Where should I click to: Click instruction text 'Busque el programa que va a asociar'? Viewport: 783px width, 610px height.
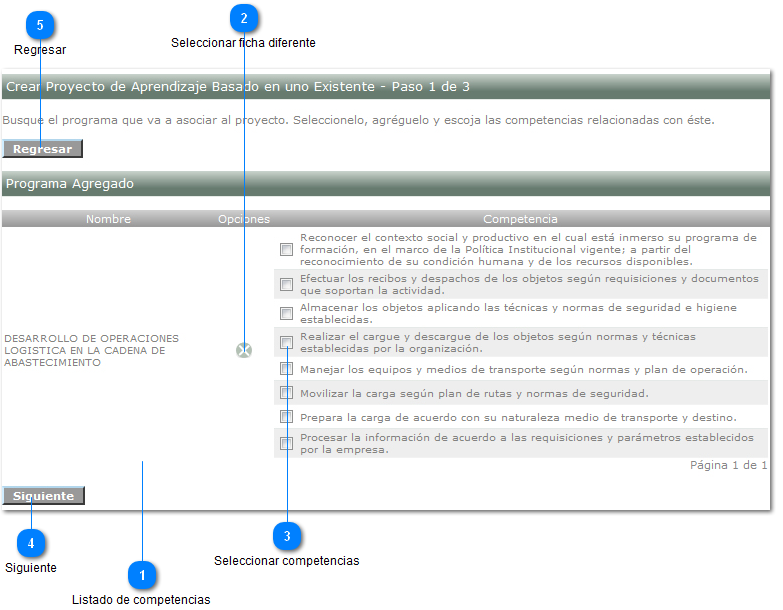pyautogui.click(x=358, y=120)
